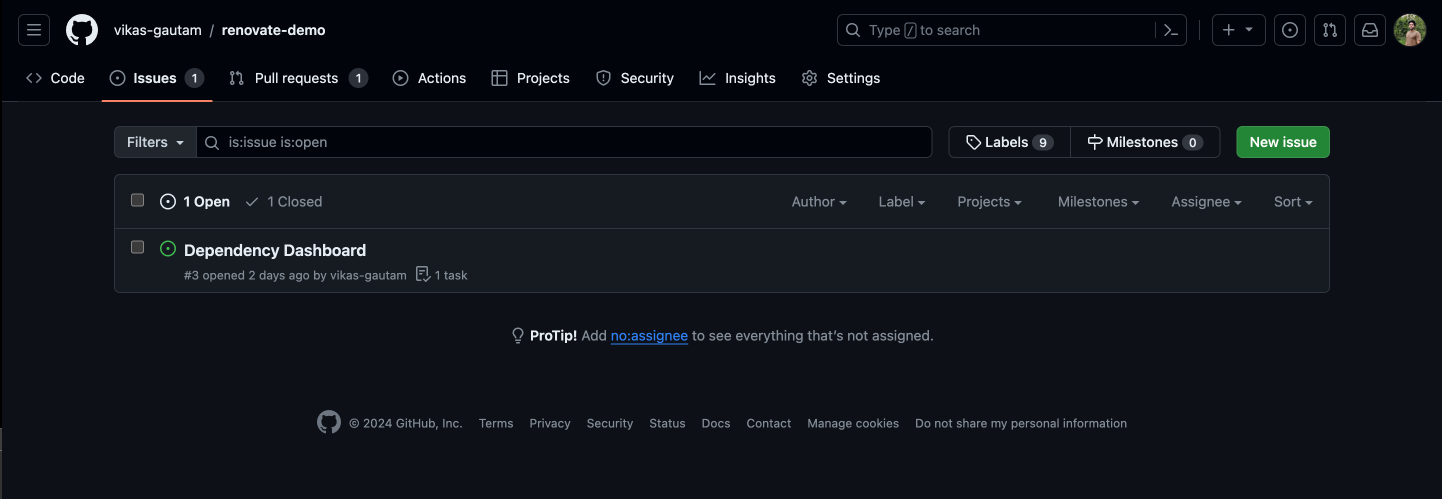Screen dimensions: 1442x499
Task: Go to the Actions tab
Action: coord(429,78)
